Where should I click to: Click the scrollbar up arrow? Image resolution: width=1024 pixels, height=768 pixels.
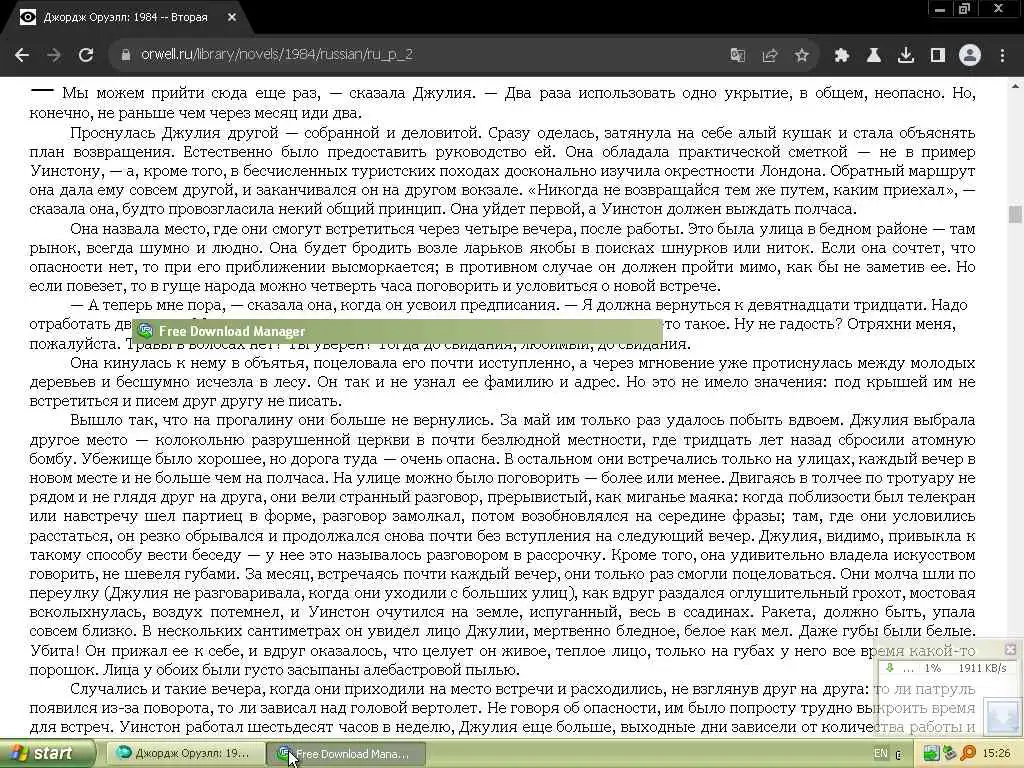click(x=1015, y=85)
